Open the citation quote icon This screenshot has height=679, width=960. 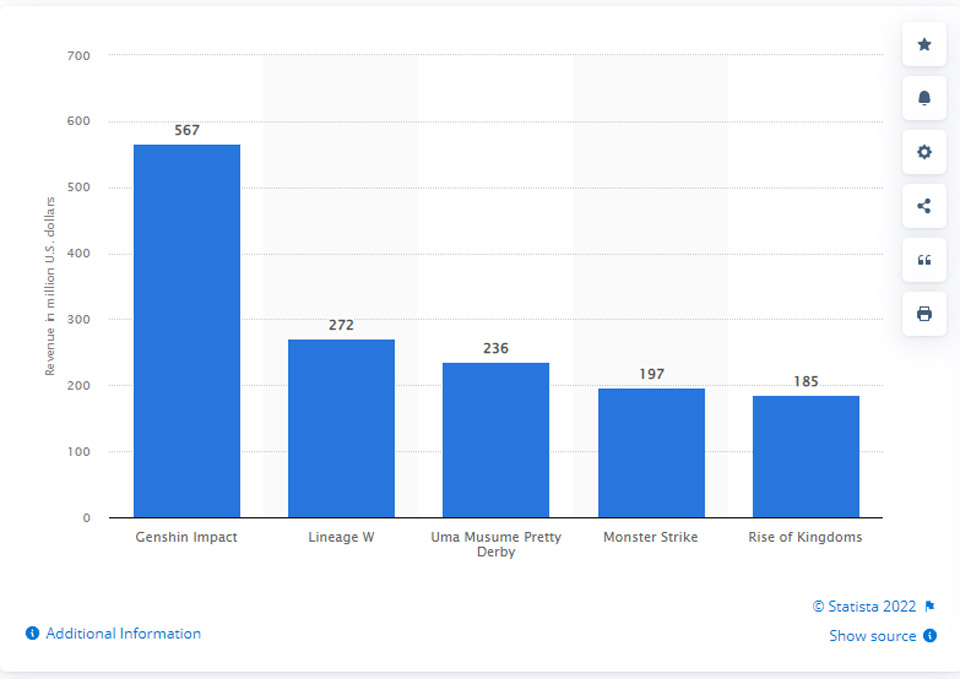(x=924, y=260)
